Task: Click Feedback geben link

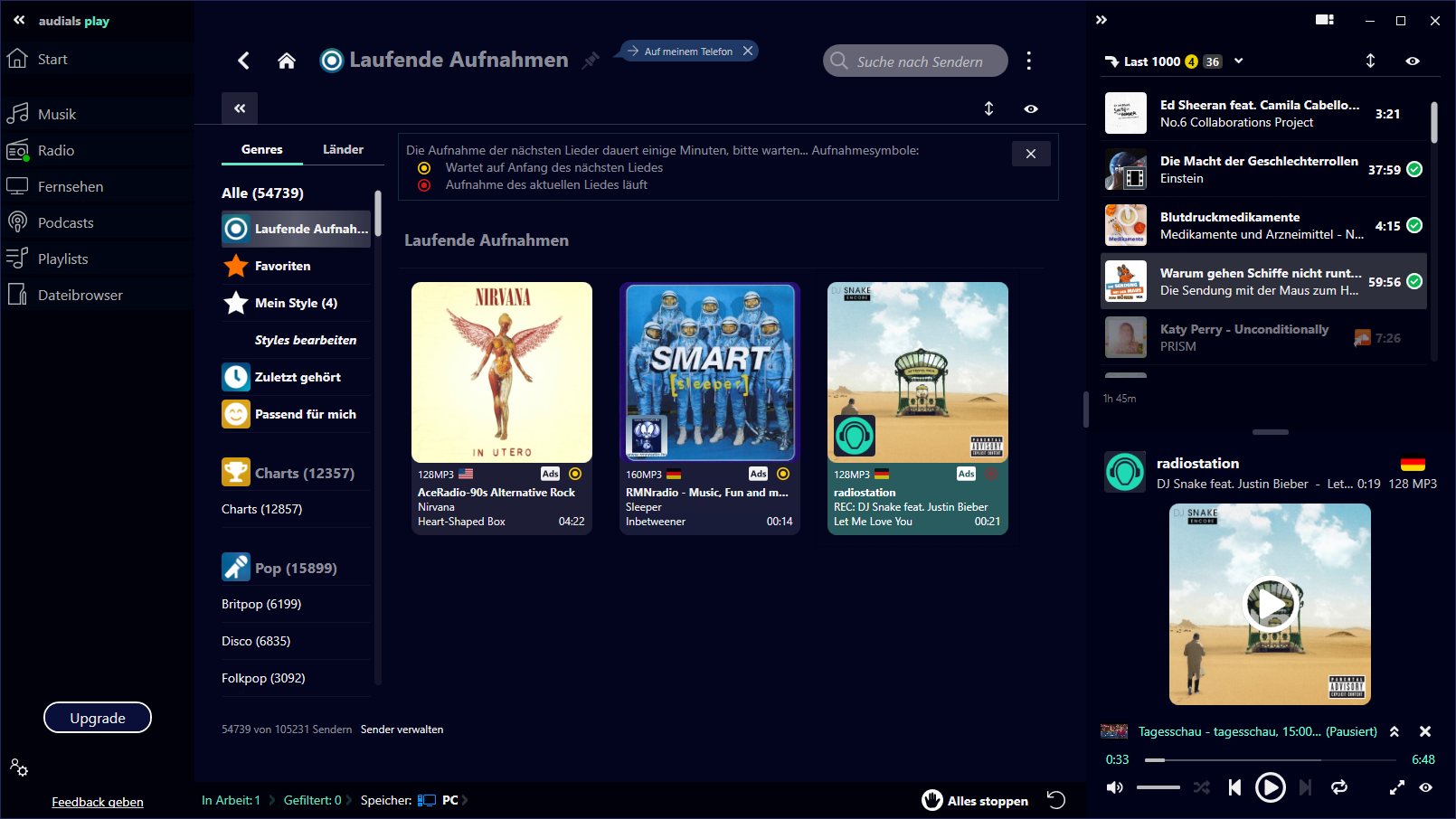Action: tap(98, 802)
